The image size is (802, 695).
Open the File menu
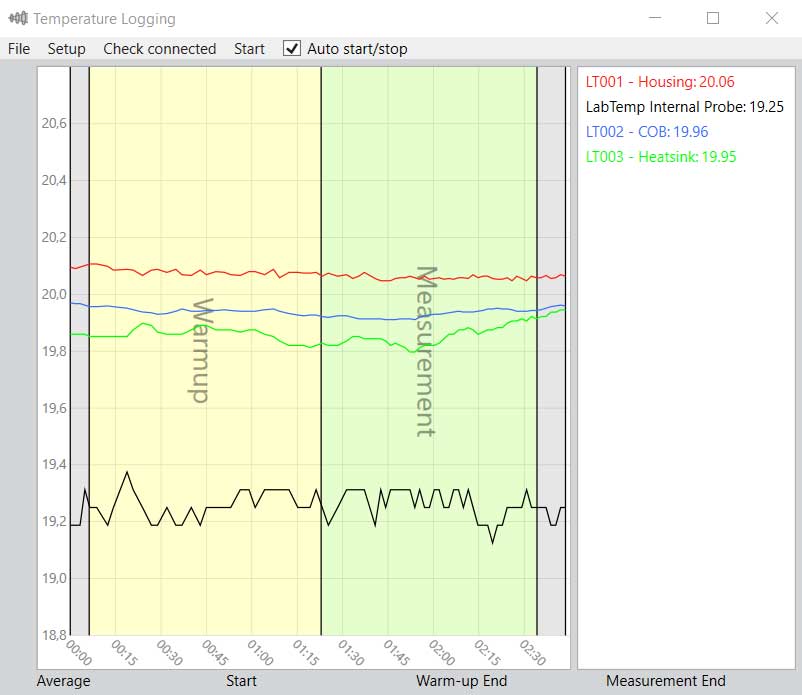19,49
